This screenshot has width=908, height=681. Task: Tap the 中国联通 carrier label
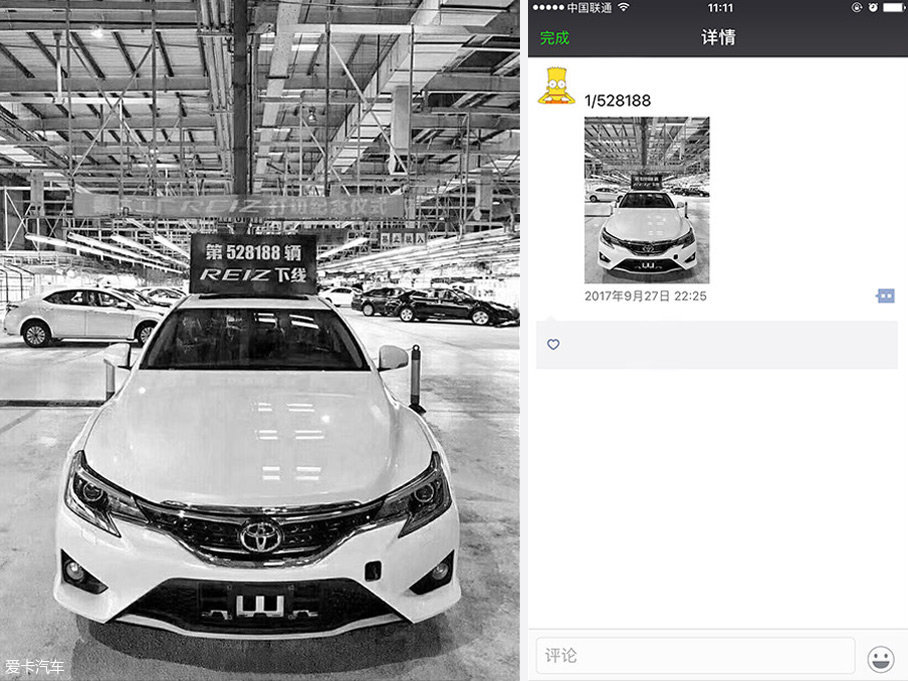588,8
